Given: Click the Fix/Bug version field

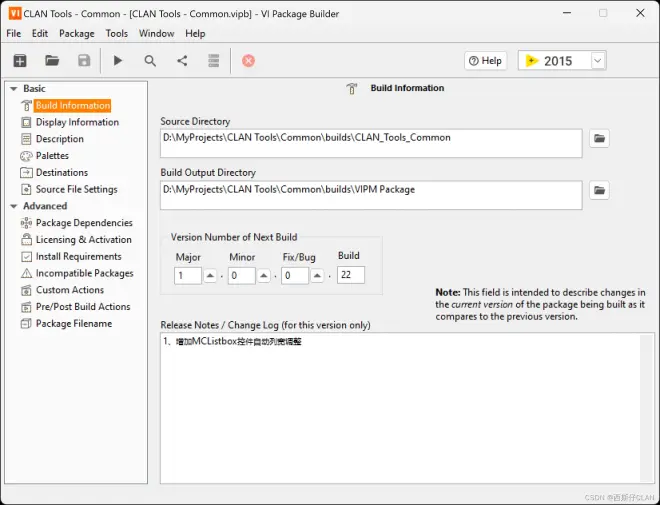Looking at the screenshot, I should coord(295,276).
